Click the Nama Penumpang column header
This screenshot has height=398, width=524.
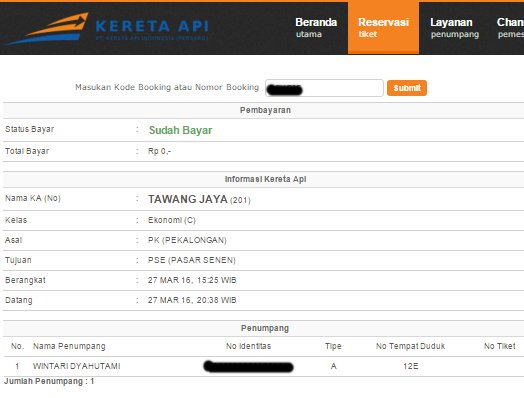pyautogui.click(x=69, y=346)
